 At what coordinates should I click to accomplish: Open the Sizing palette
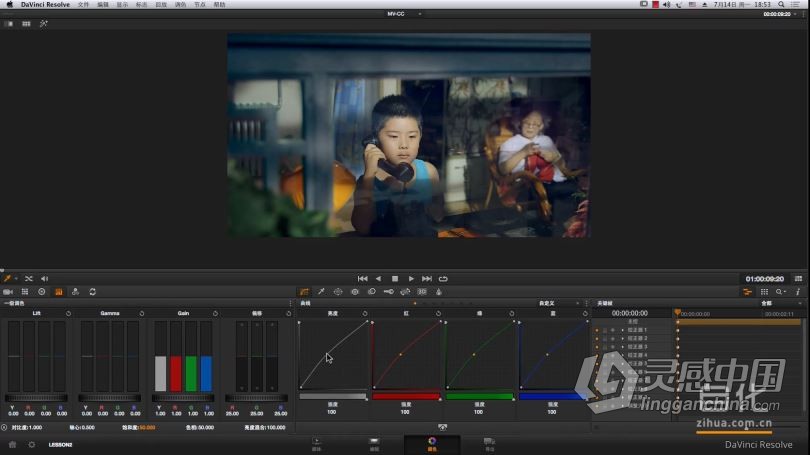coord(406,292)
